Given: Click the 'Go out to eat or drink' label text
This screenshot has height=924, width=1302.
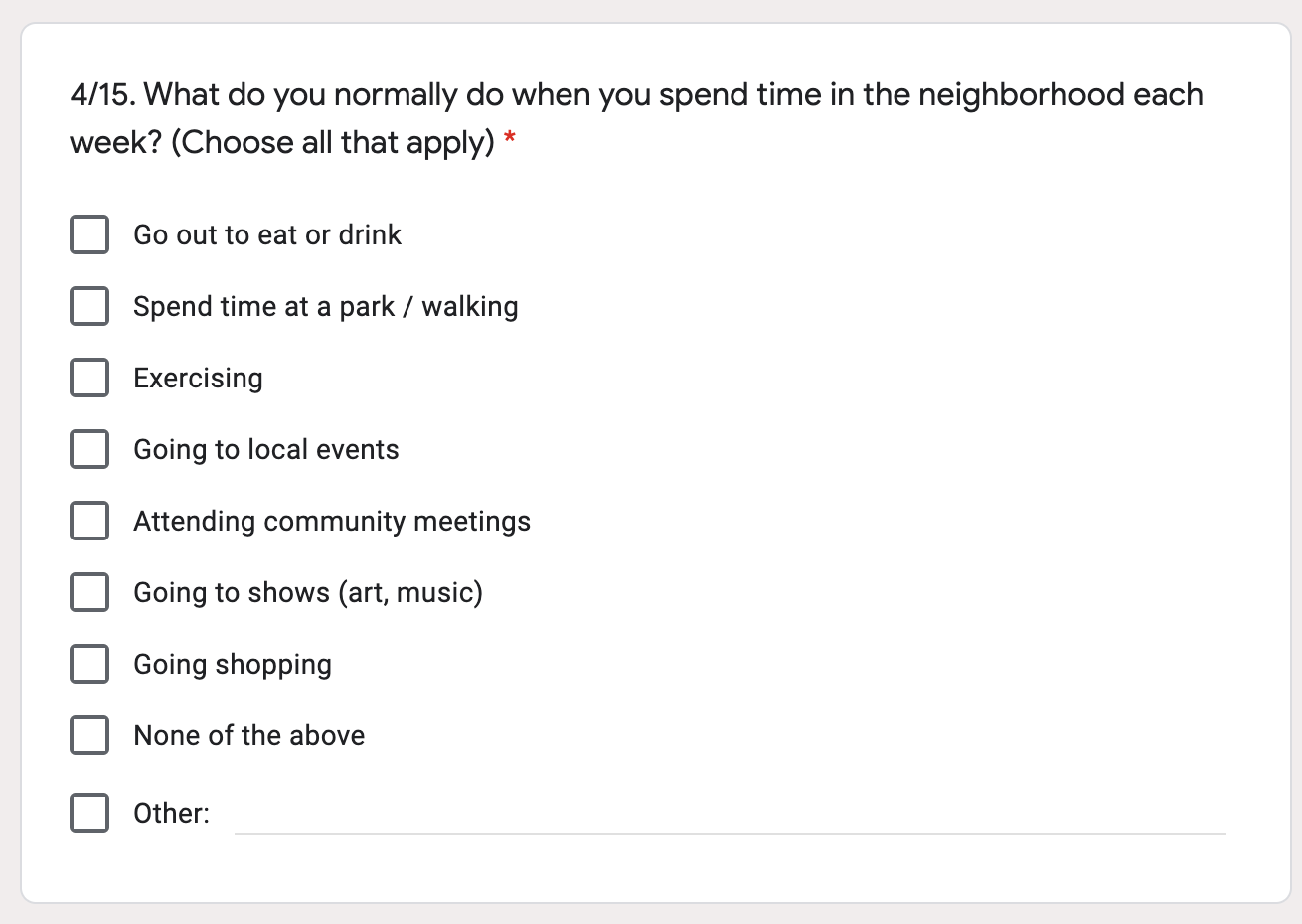Looking at the screenshot, I should [x=267, y=235].
